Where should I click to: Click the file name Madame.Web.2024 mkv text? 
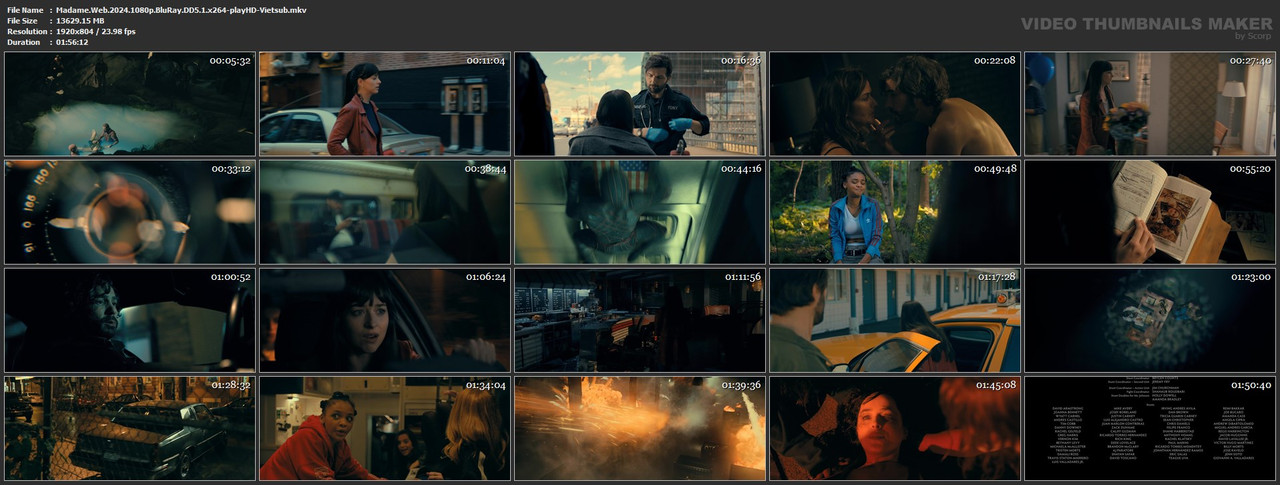coord(182,9)
